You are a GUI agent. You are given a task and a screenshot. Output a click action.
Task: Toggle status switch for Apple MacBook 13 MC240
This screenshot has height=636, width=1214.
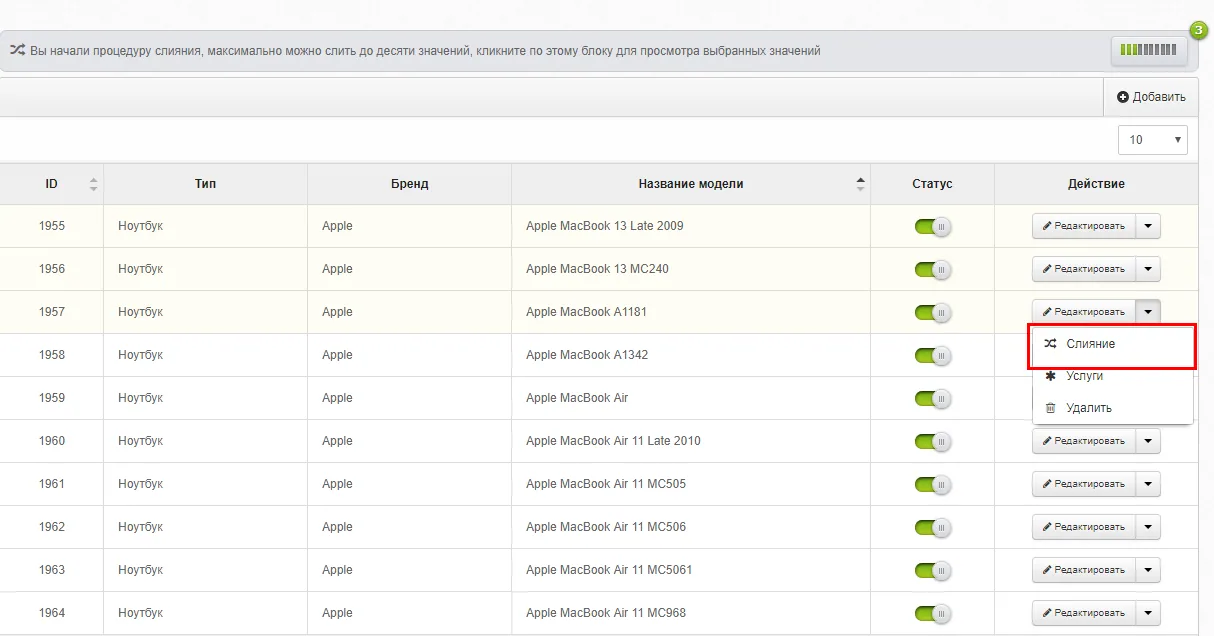click(x=932, y=269)
